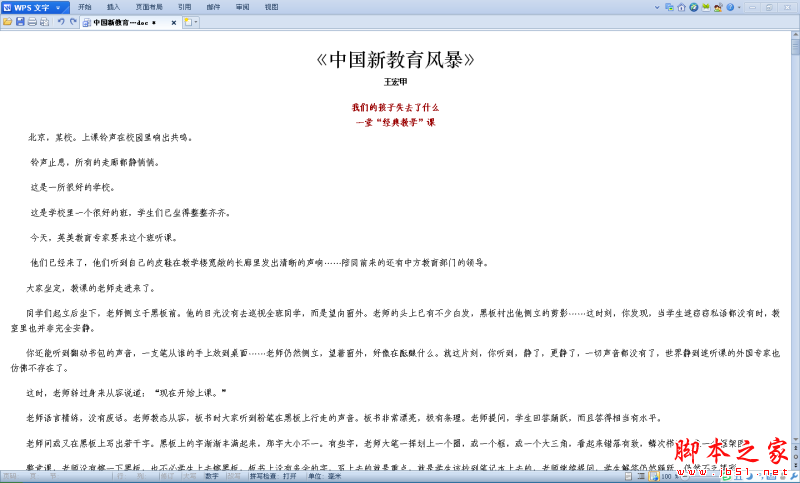The height and width of the screenshot is (483, 800).
Task: Toggle 改写 mode in status bar
Action: click(x=234, y=476)
